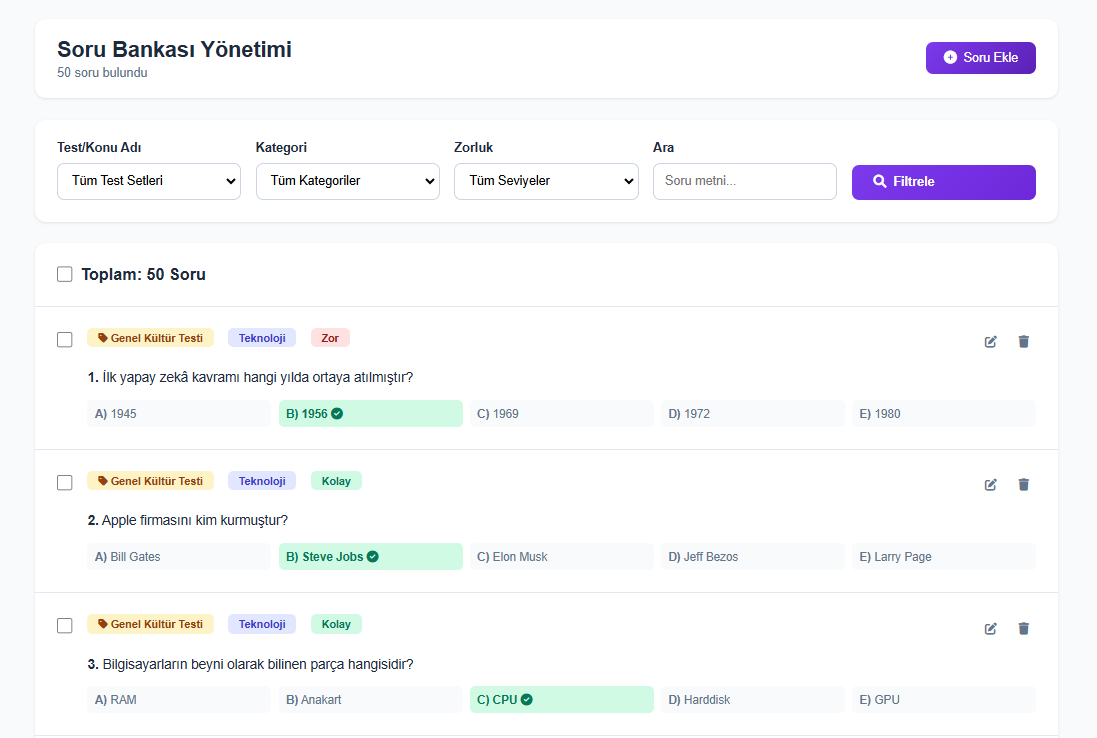The image size is (1097, 738).
Task: Click the Zor difficulty badge
Action: pos(330,338)
